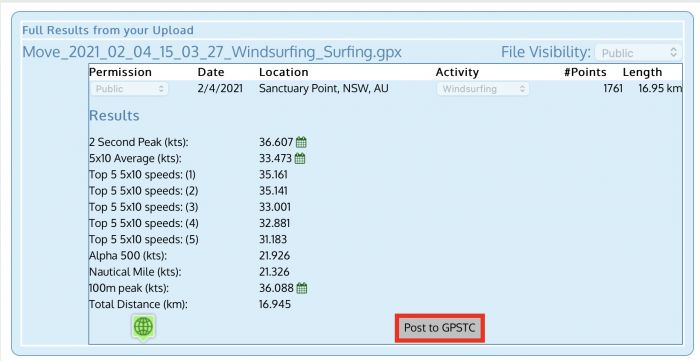This screenshot has height=361, width=700.
Task: Select the Length column header
Action: coord(642,72)
